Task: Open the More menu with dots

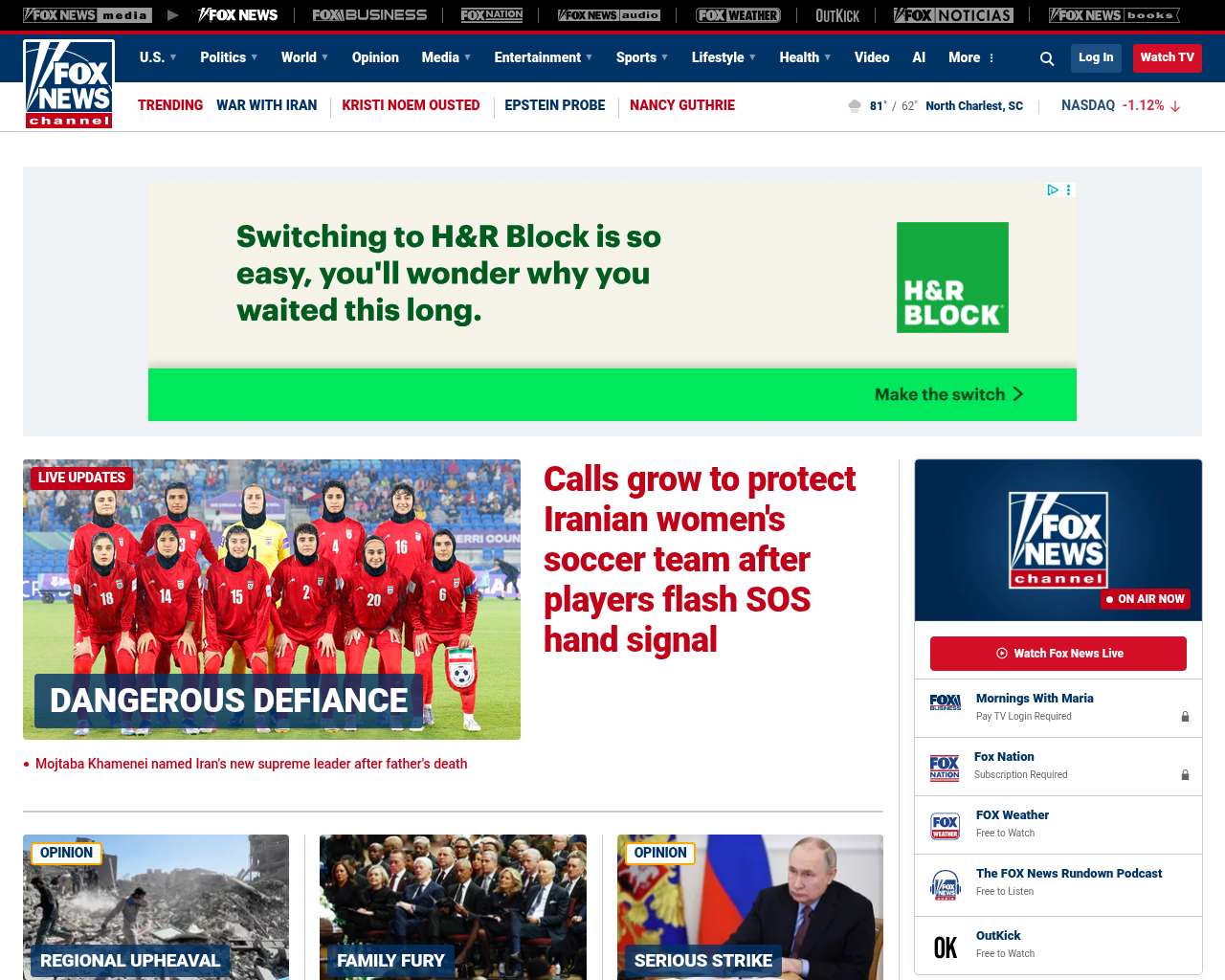Action: pos(971,57)
